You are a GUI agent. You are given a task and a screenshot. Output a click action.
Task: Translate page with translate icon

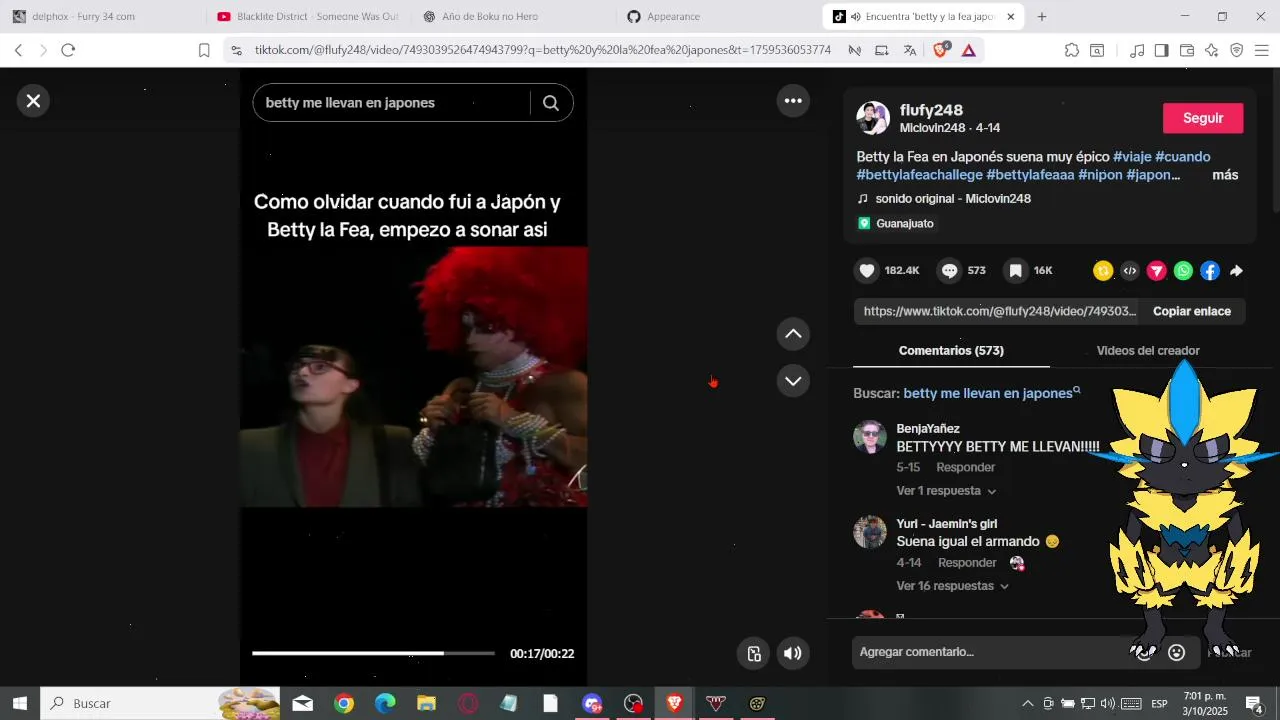(x=910, y=50)
